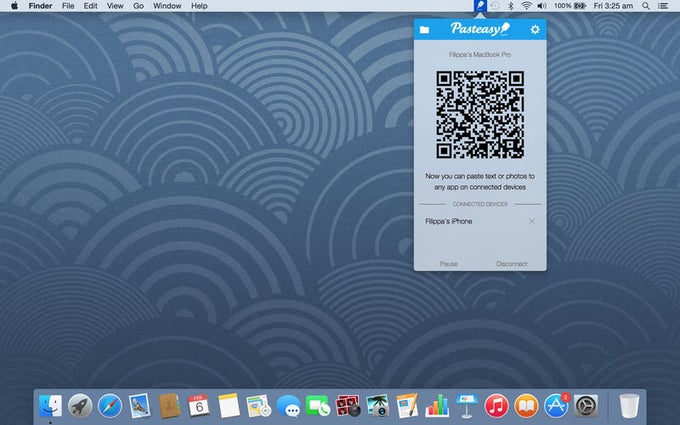680x425 pixels.
Task: Open Messages speech bubble in Dock
Action: [288, 406]
